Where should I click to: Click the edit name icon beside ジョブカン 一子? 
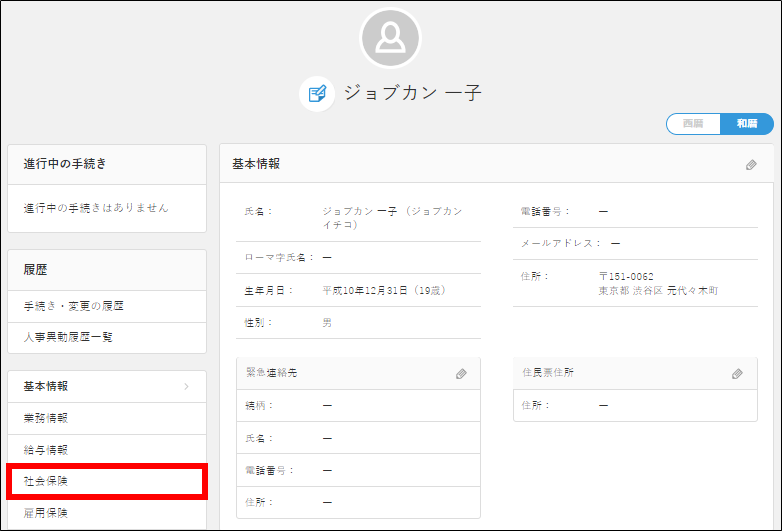pyautogui.click(x=317, y=94)
